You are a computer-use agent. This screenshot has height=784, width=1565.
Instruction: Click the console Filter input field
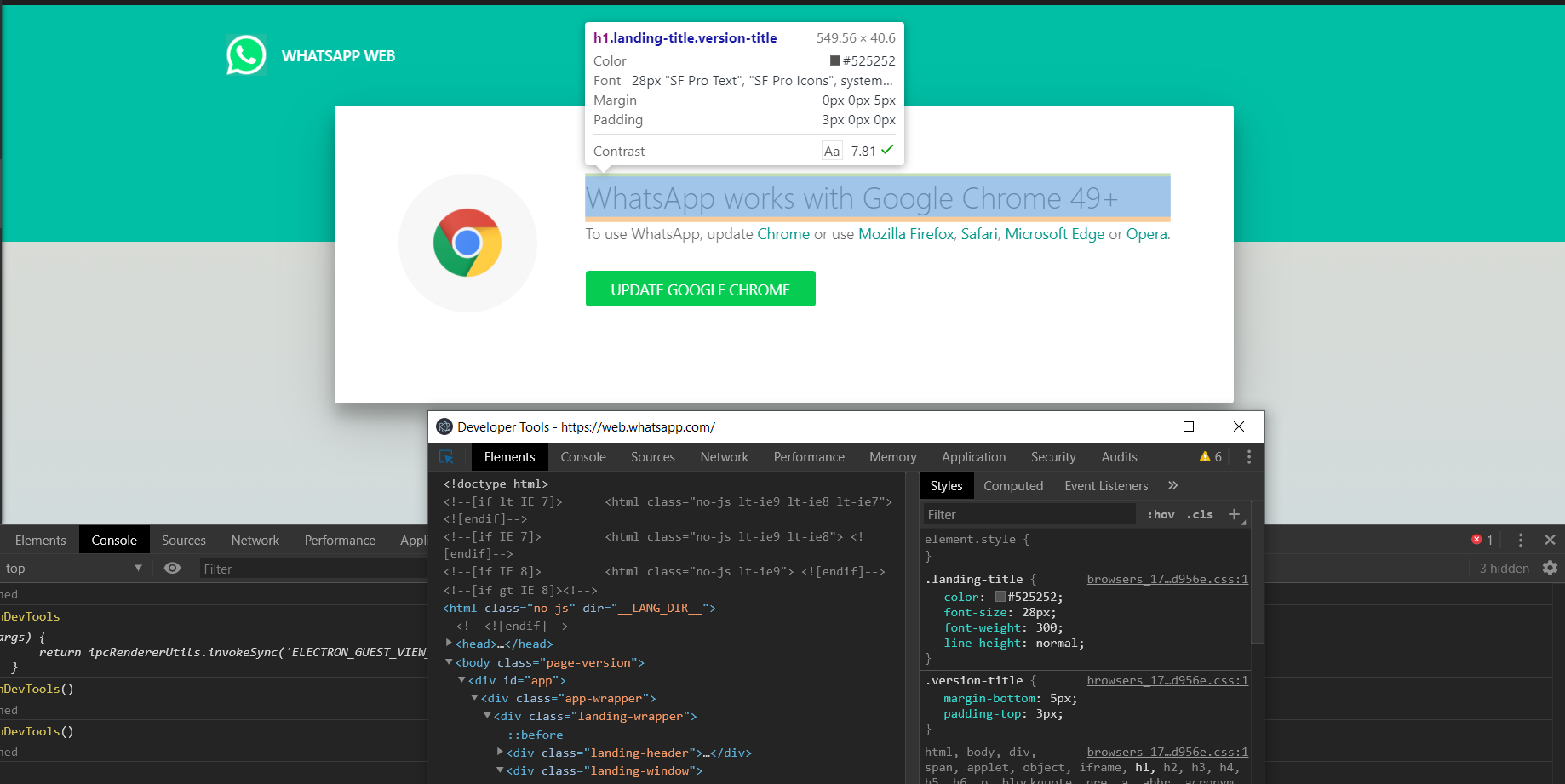click(313, 569)
